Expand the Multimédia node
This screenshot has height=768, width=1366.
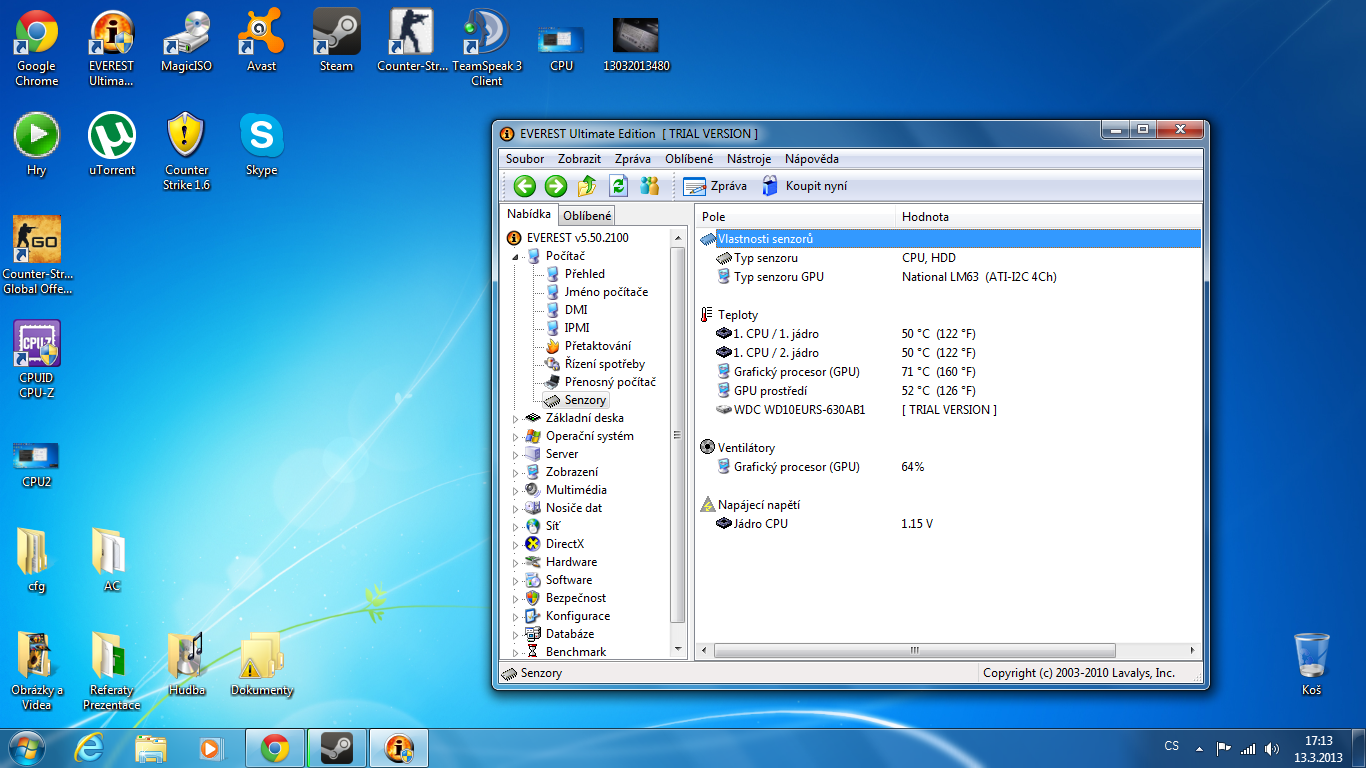coord(517,491)
